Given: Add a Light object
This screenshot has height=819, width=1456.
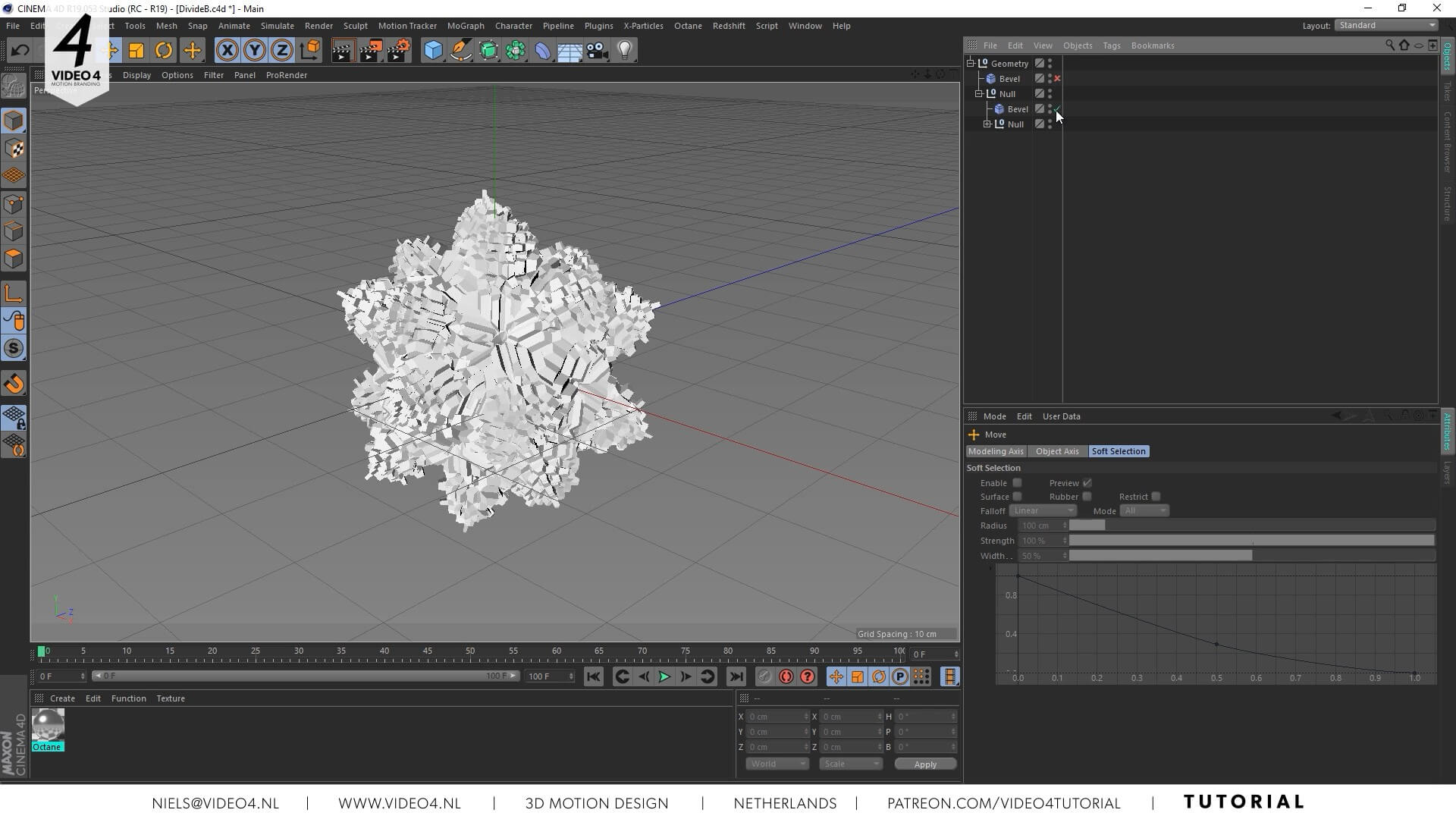Looking at the screenshot, I should (624, 51).
